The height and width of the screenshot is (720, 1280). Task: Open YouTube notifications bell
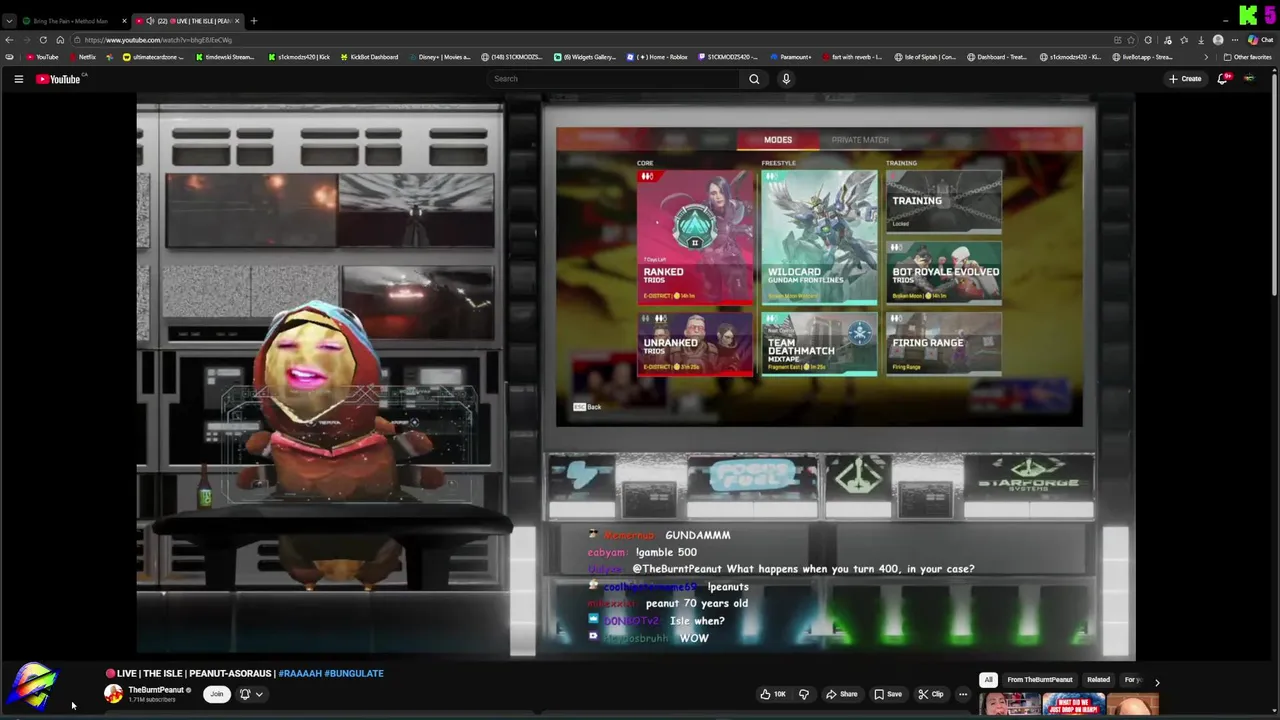click(1222, 79)
